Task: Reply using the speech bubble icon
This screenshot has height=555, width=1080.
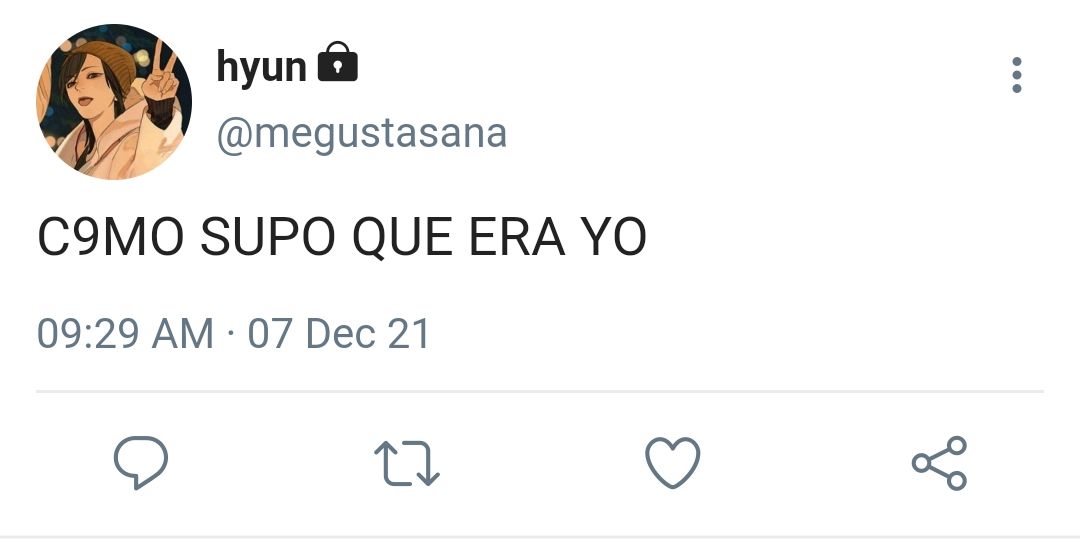Action: click(141, 463)
